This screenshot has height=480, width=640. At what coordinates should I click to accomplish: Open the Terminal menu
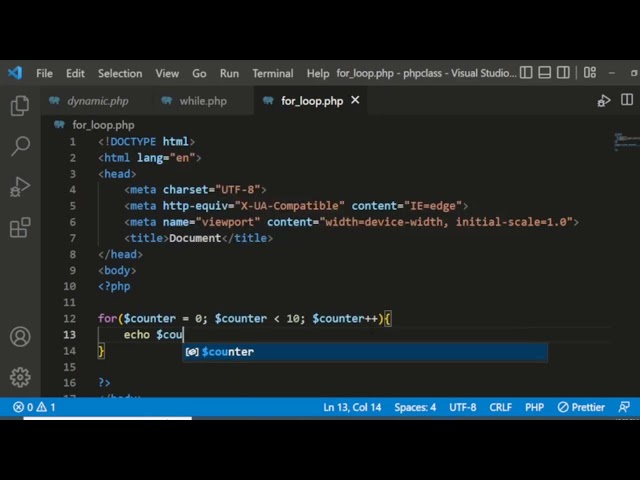(x=273, y=73)
